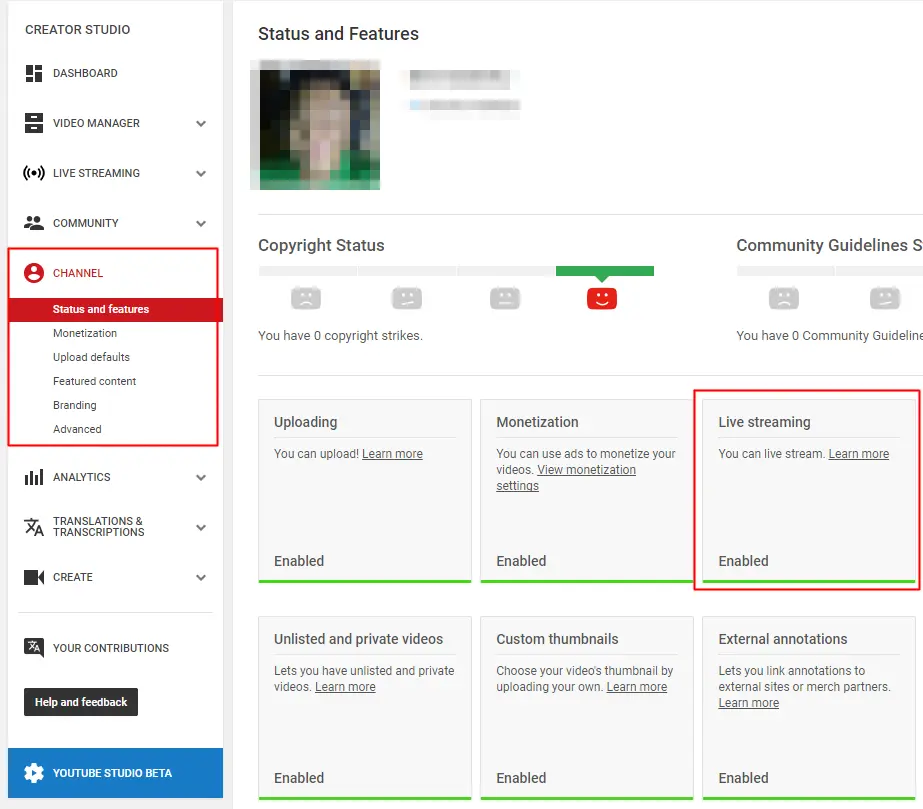Expand the Video Manager section
The width and height of the screenshot is (923, 809).
click(x=201, y=124)
